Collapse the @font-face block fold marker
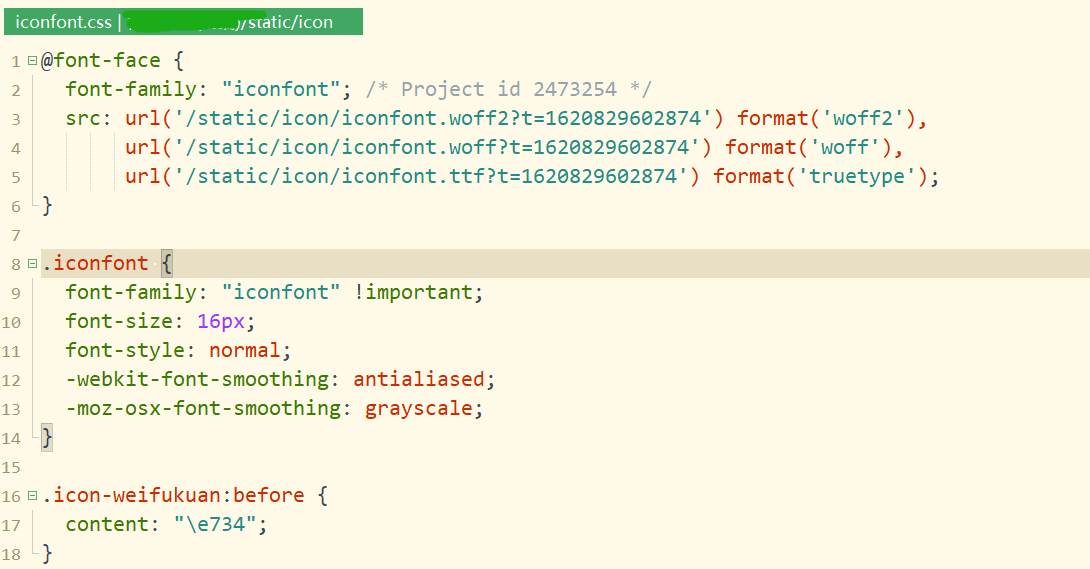The width and height of the screenshot is (1090, 569). [x=33, y=61]
